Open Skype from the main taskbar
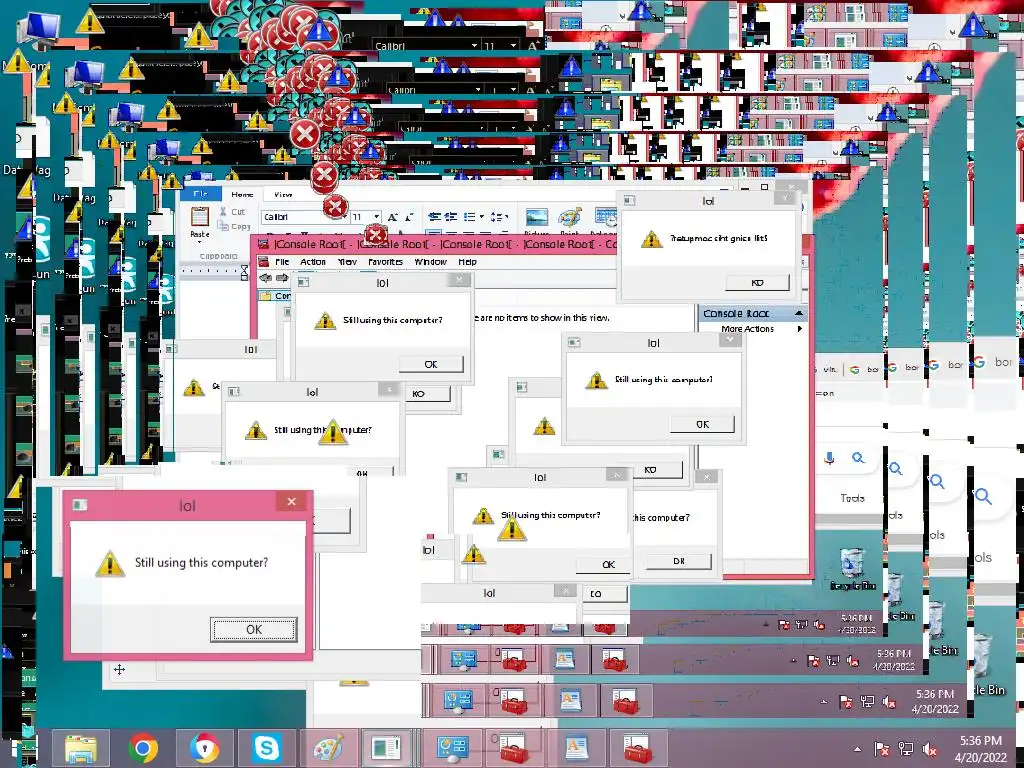The image size is (1024, 768). click(266, 748)
